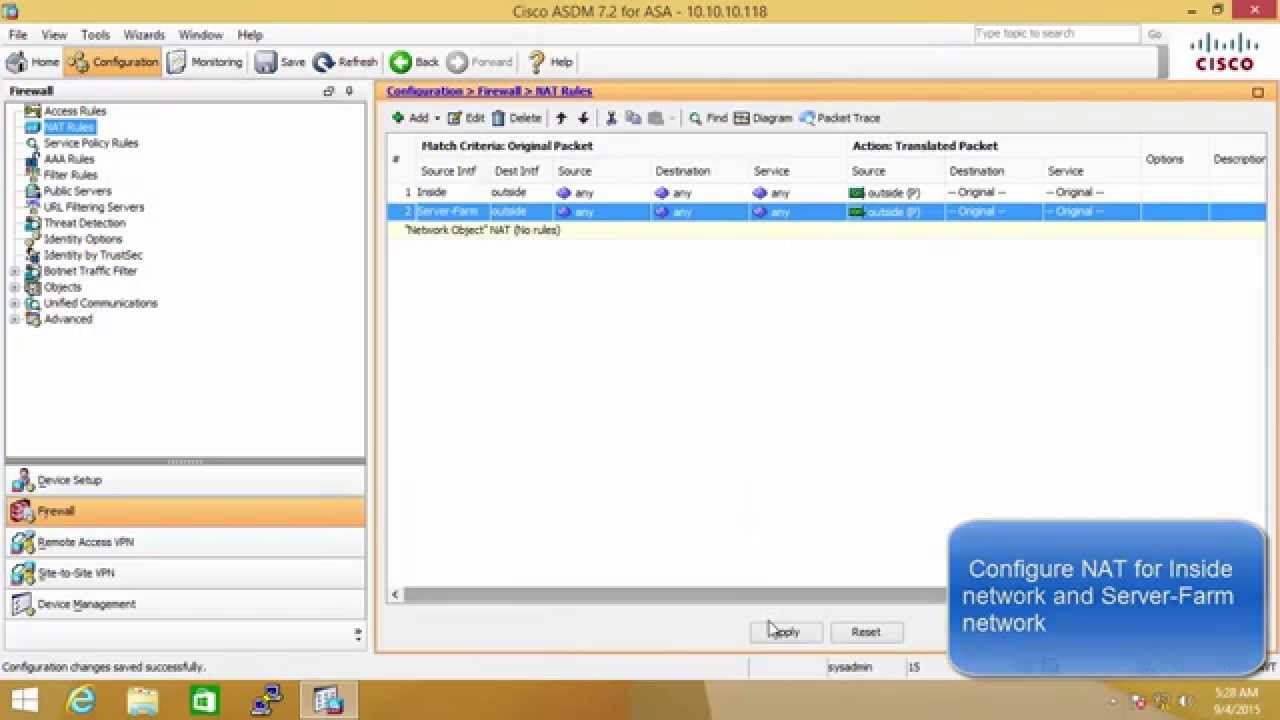Screen dimensions: 1280x720
Task: Open File Explorer from the taskbar
Action: point(143,700)
